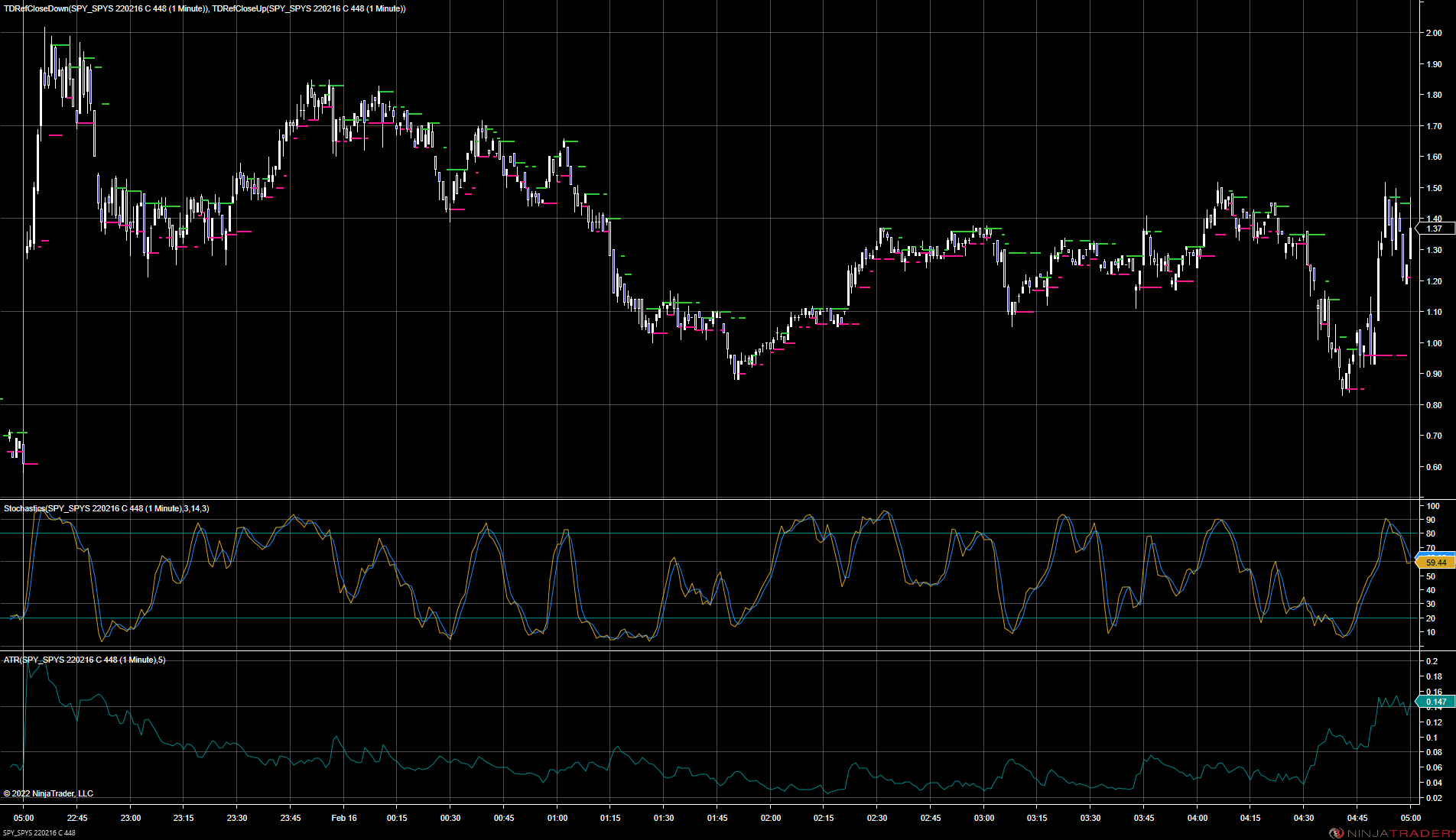Select the Stochastics indicator panel label
Viewport: 1456px width, 840px height.
(x=106, y=508)
